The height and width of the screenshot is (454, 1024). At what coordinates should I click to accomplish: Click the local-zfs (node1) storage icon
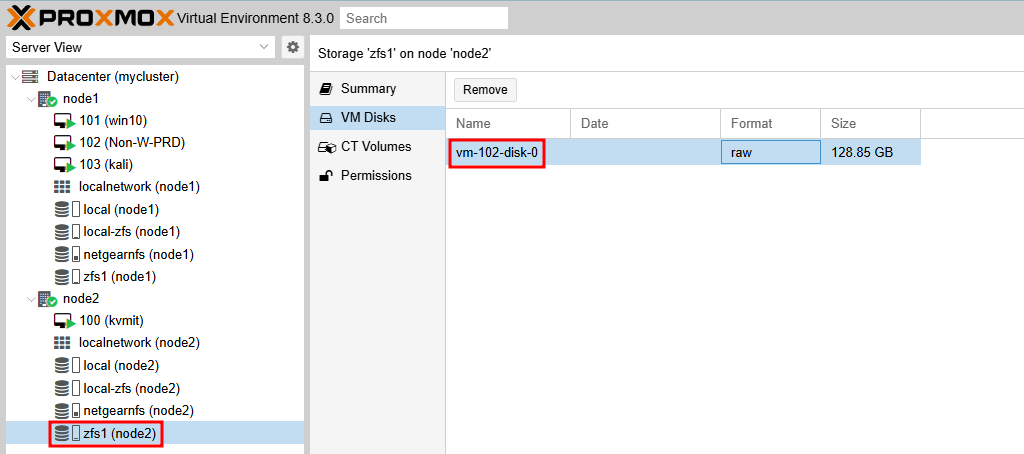tap(67, 232)
